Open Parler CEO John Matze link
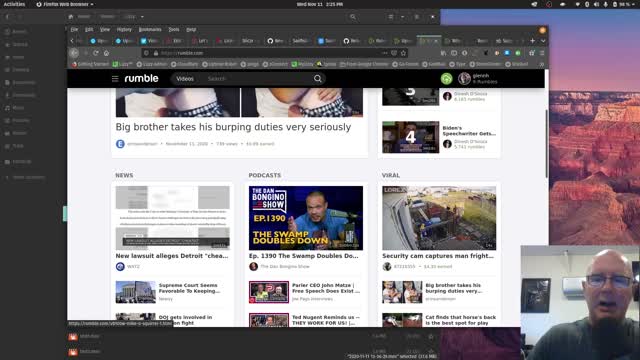This screenshot has height=360, width=640. 326,288
